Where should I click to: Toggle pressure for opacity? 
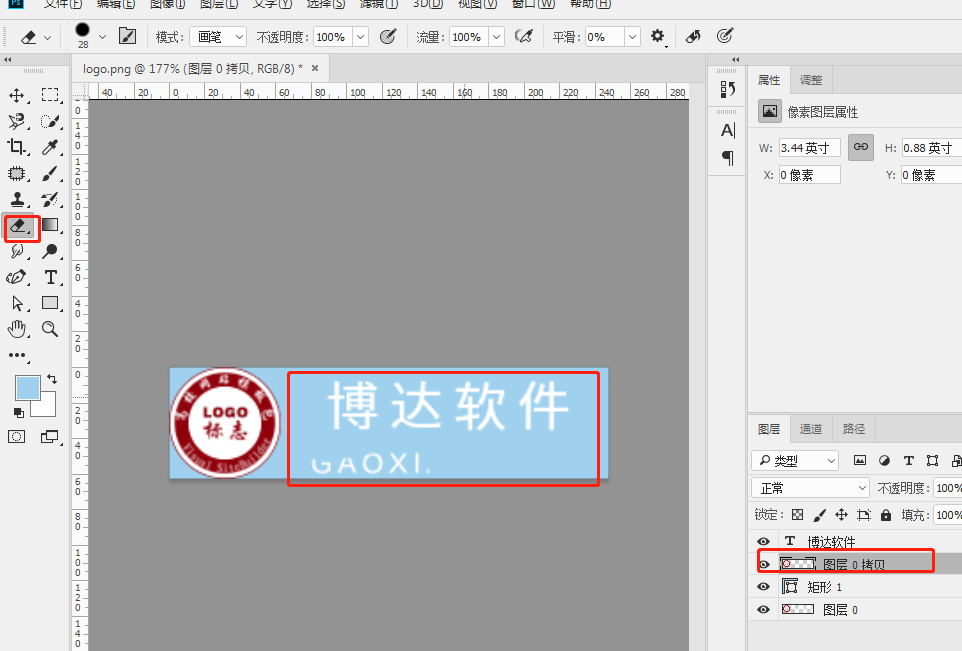pyautogui.click(x=388, y=37)
